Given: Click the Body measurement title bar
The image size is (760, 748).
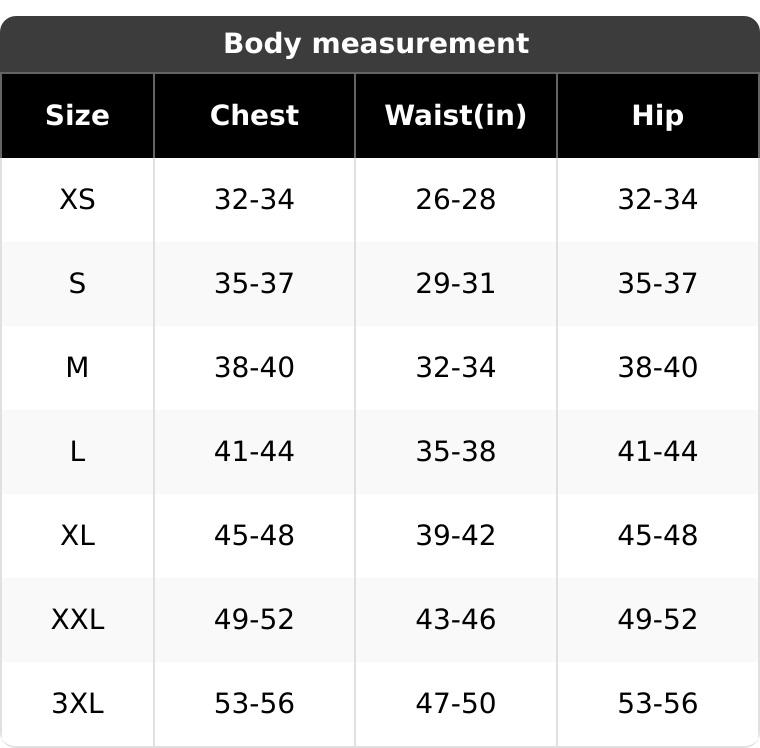Looking at the screenshot, I should [x=376, y=44].
